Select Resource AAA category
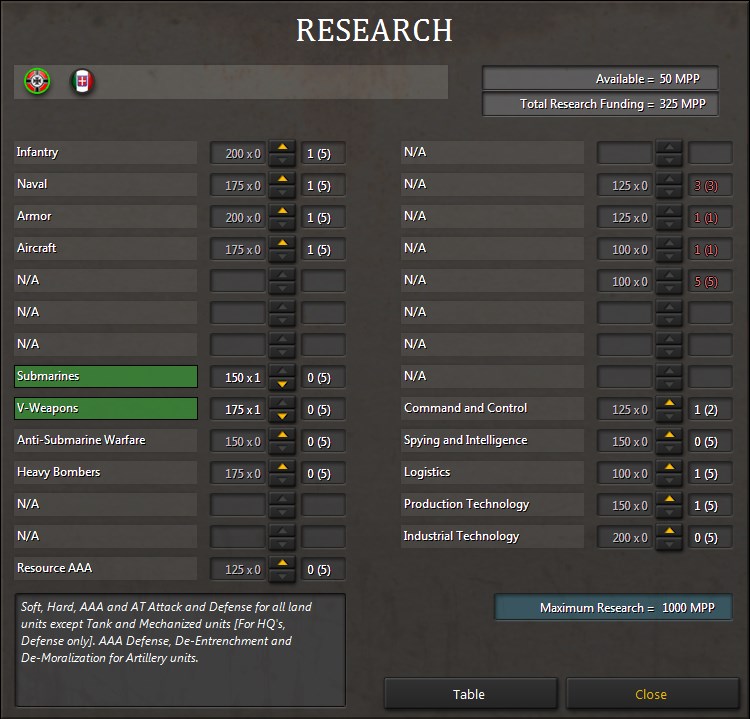Image resolution: width=750 pixels, height=719 pixels. [105, 569]
